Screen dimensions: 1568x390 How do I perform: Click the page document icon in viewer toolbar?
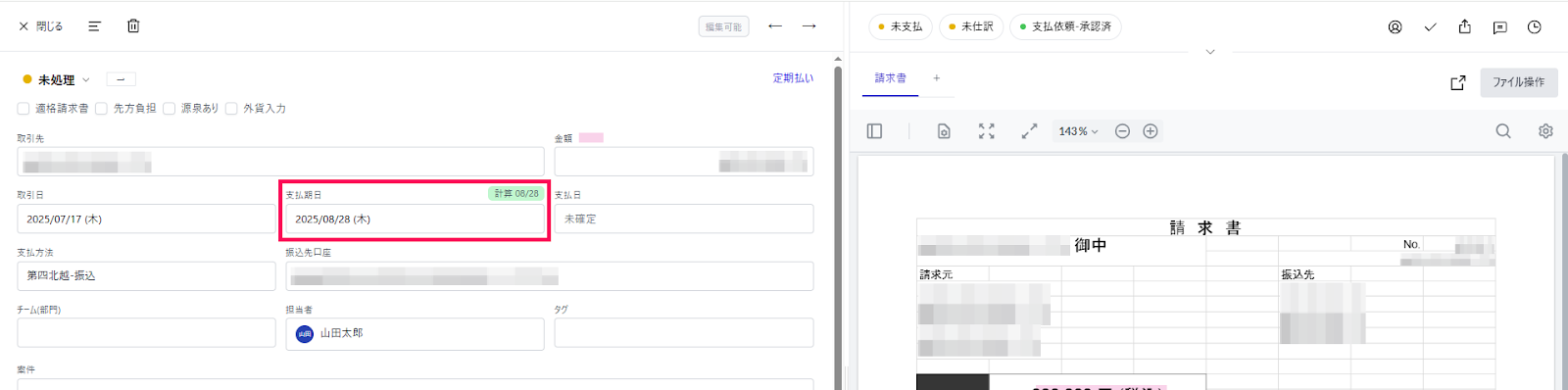pyautogui.click(x=944, y=131)
